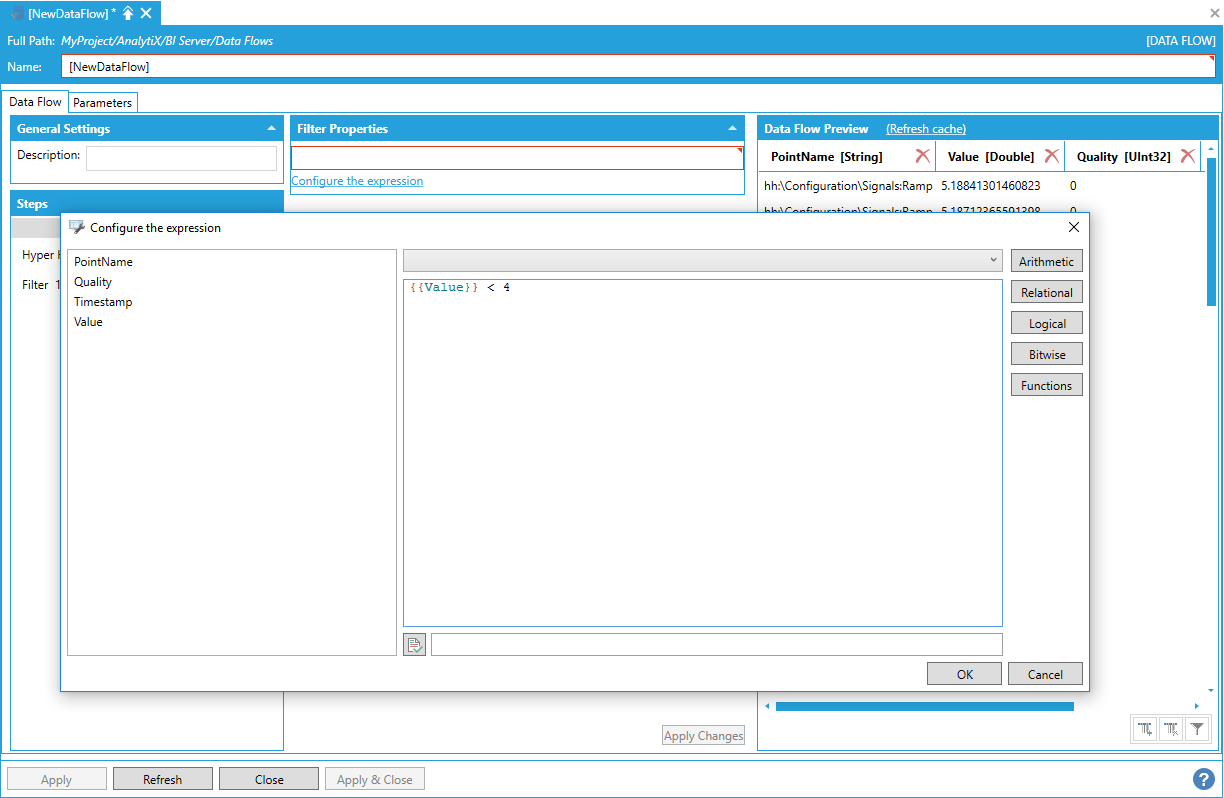Viewport: 1224px width, 798px height.
Task: Select Timestamp in the variable list
Action: (x=103, y=302)
